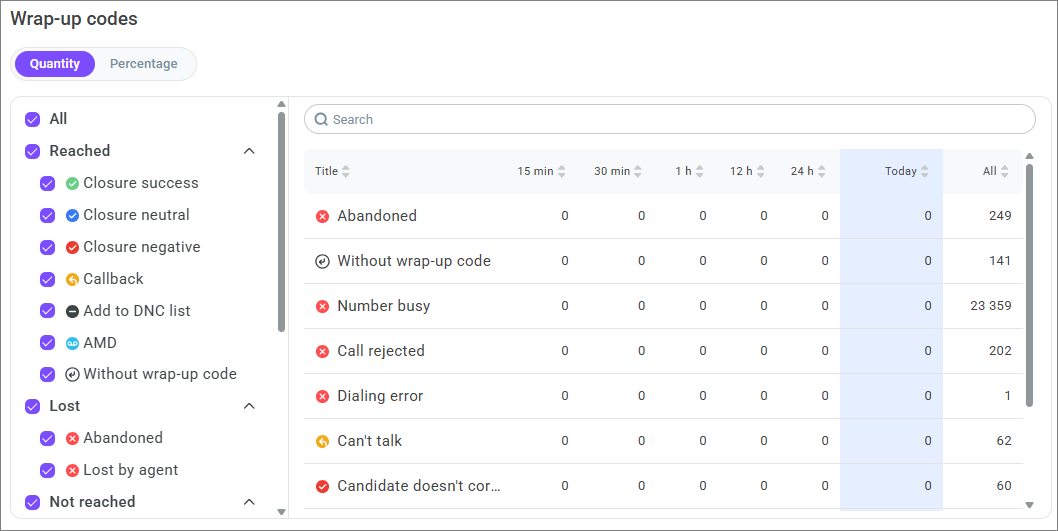The width and height of the screenshot is (1058, 531).
Task: Click the red Closure negative status icon
Action: 72,248
